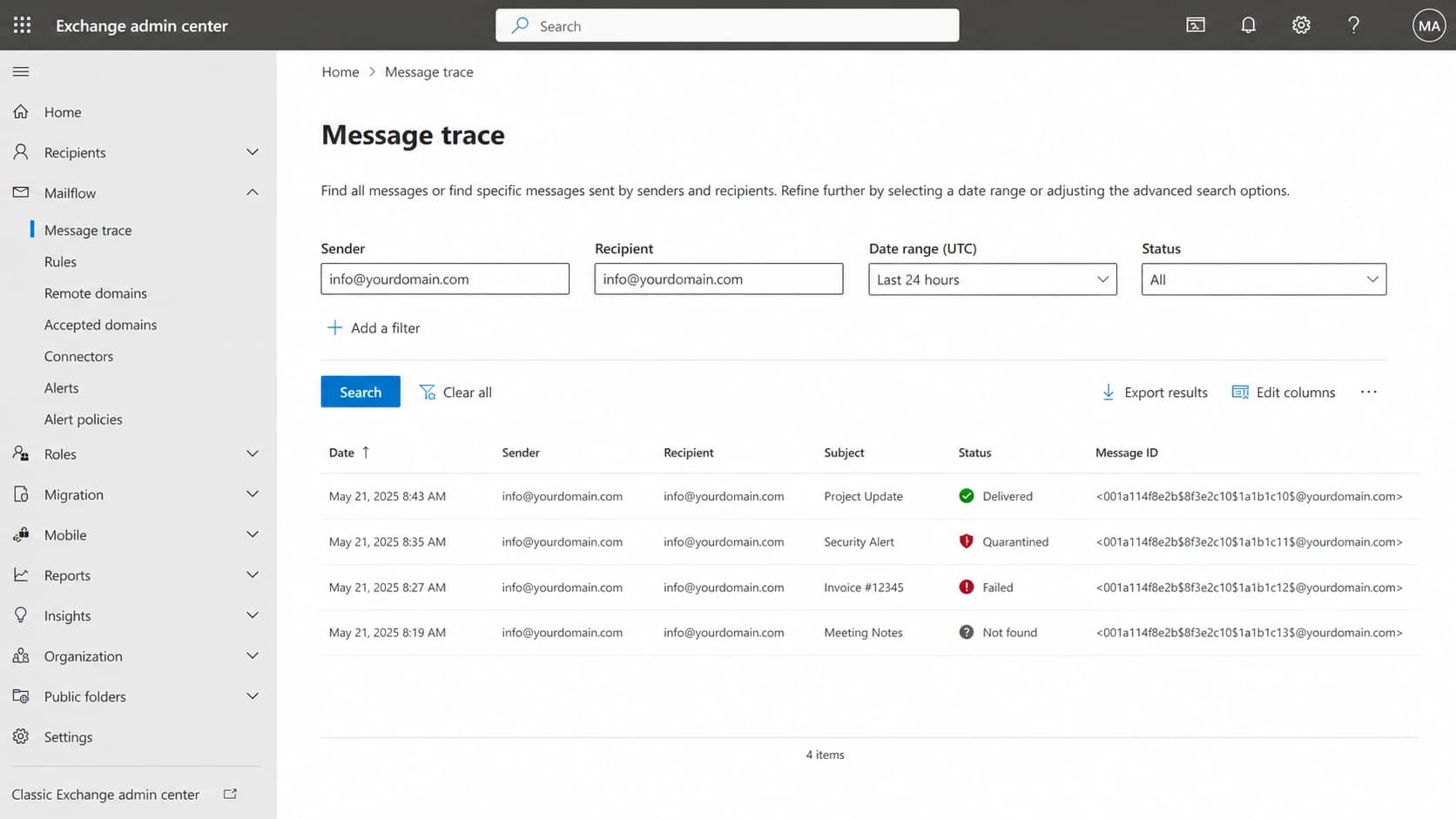
Task: Click the sidebar Settings gear icon
Action: click(x=21, y=736)
